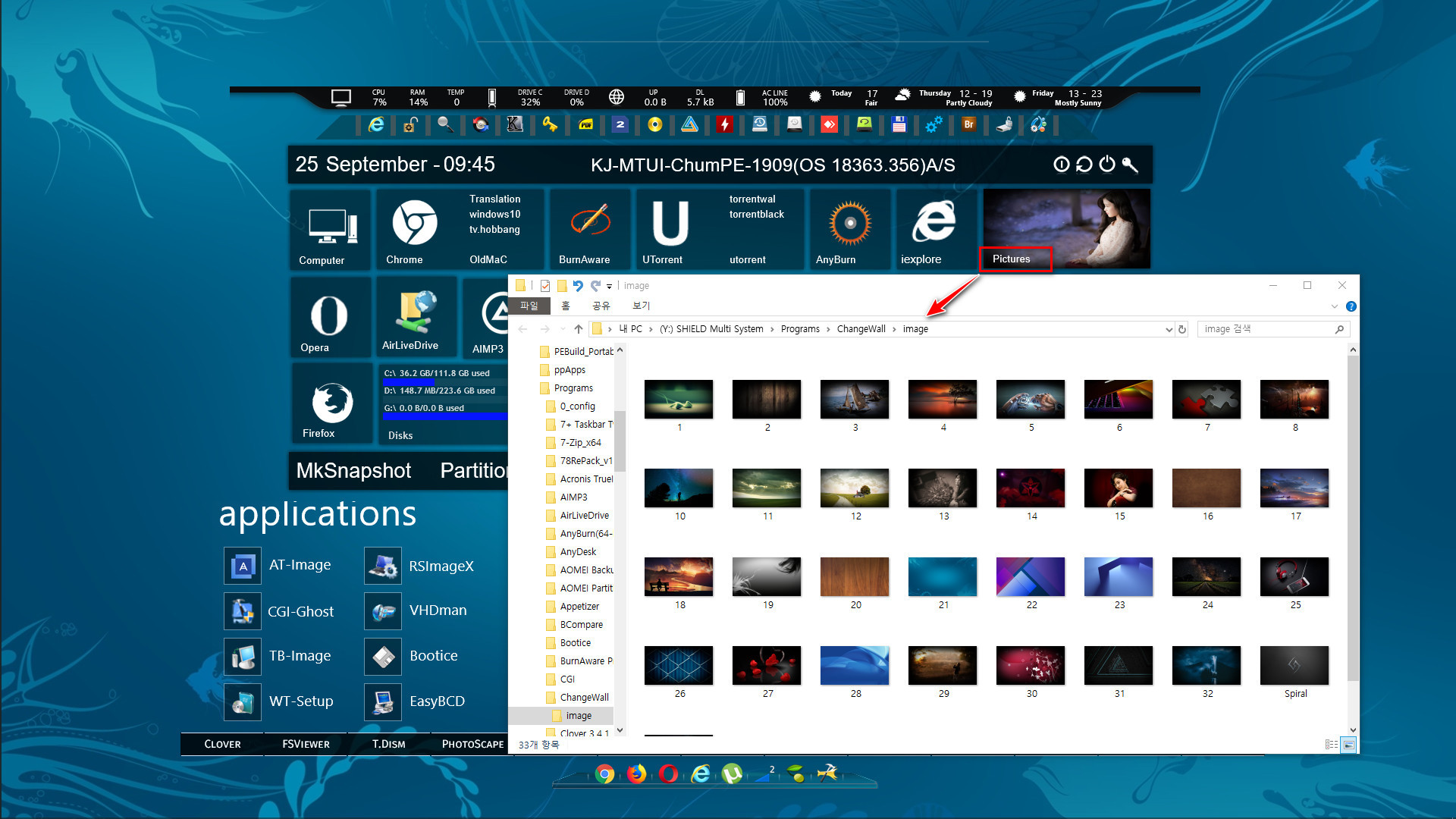
Task: Open the Computer tile
Action: point(330,230)
